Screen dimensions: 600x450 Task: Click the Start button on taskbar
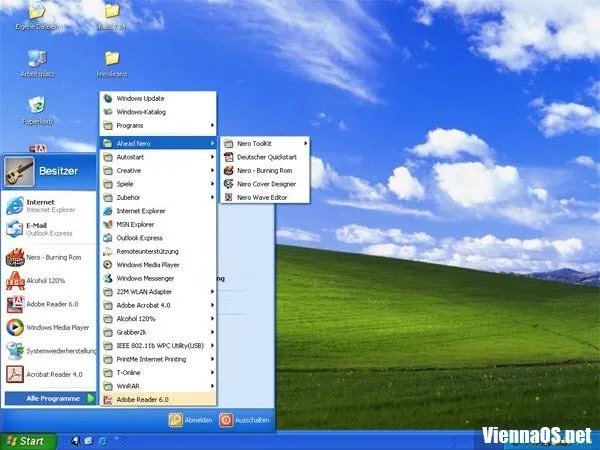pyautogui.click(x=26, y=440)
